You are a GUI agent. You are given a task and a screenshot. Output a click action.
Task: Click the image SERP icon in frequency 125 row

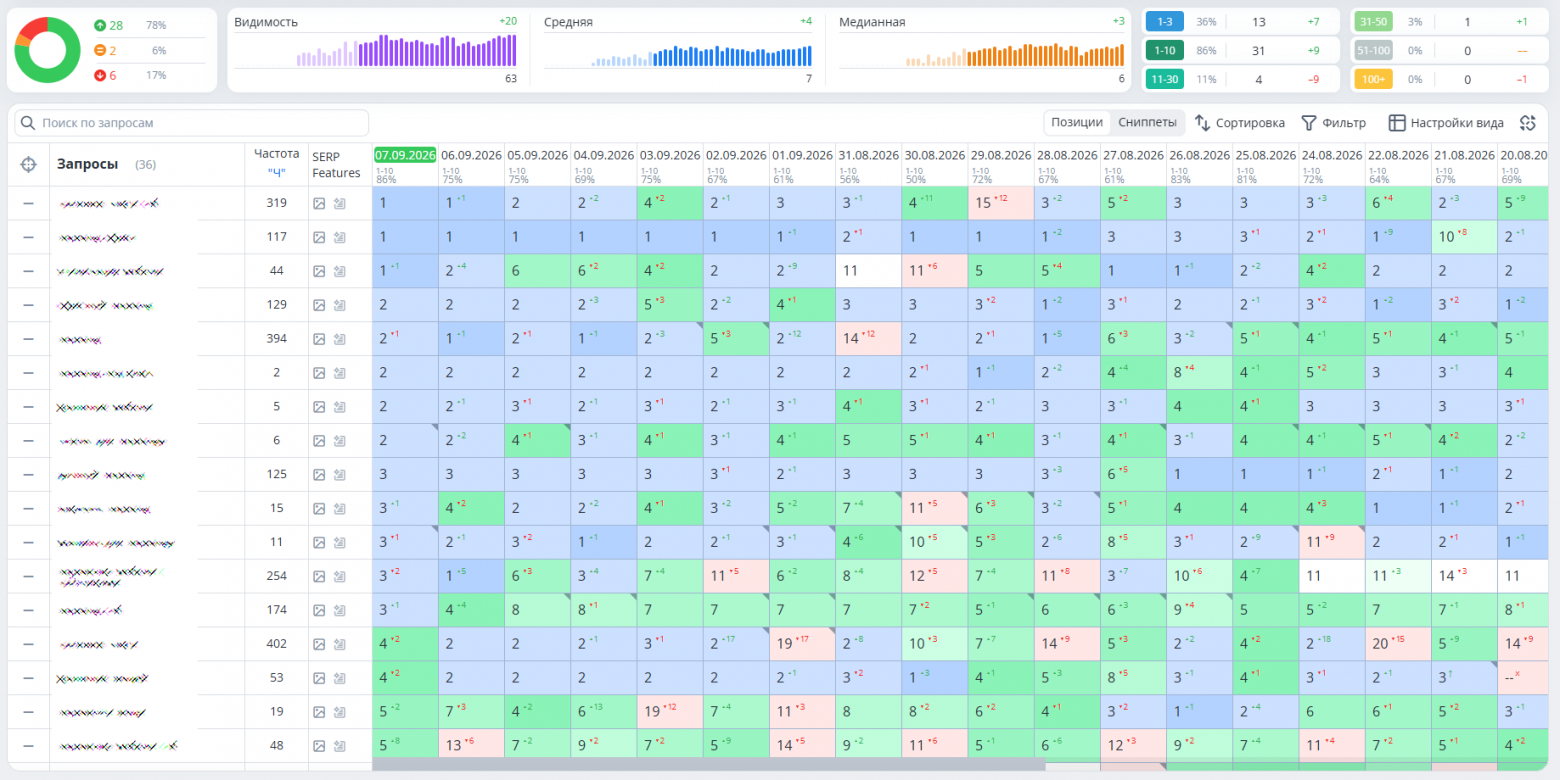[x=319, y=475]
